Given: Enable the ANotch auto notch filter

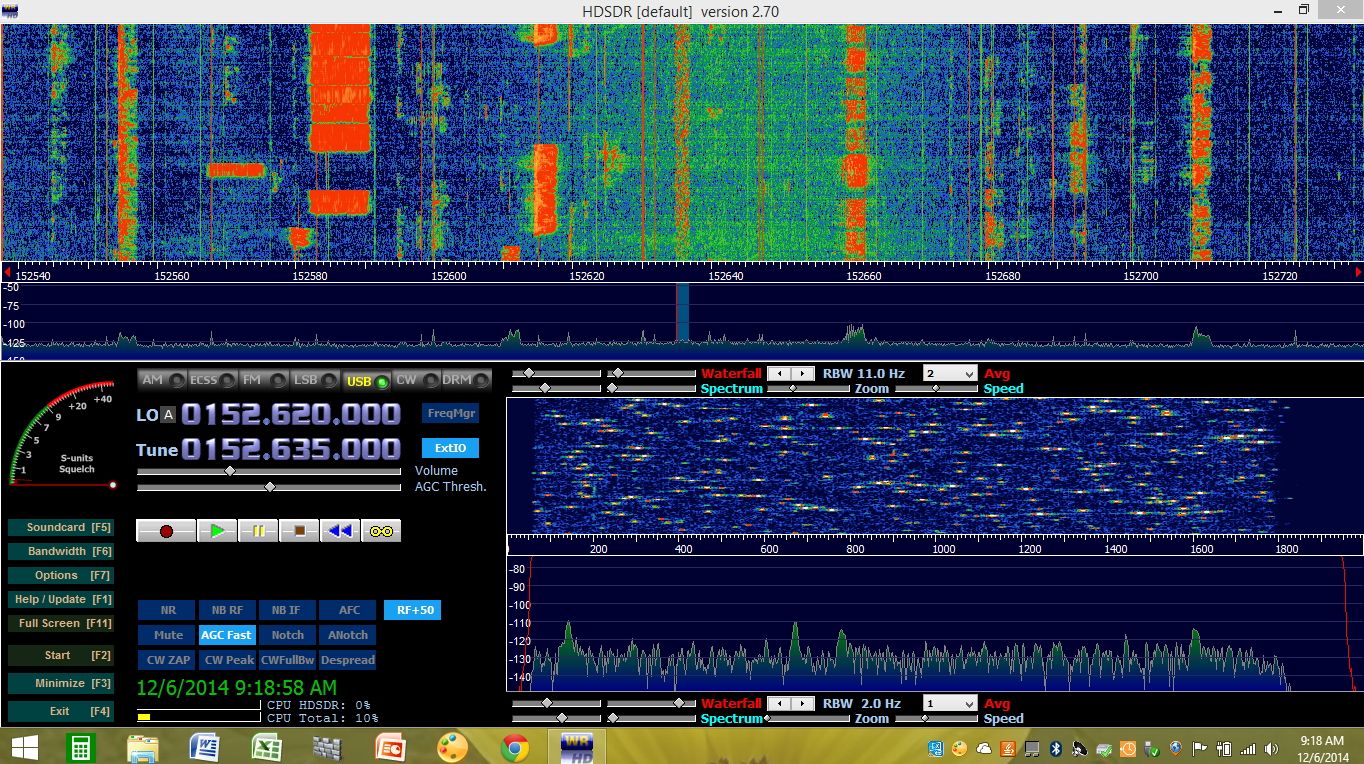Looking at the screenshot, I should [x=349, y=635].
